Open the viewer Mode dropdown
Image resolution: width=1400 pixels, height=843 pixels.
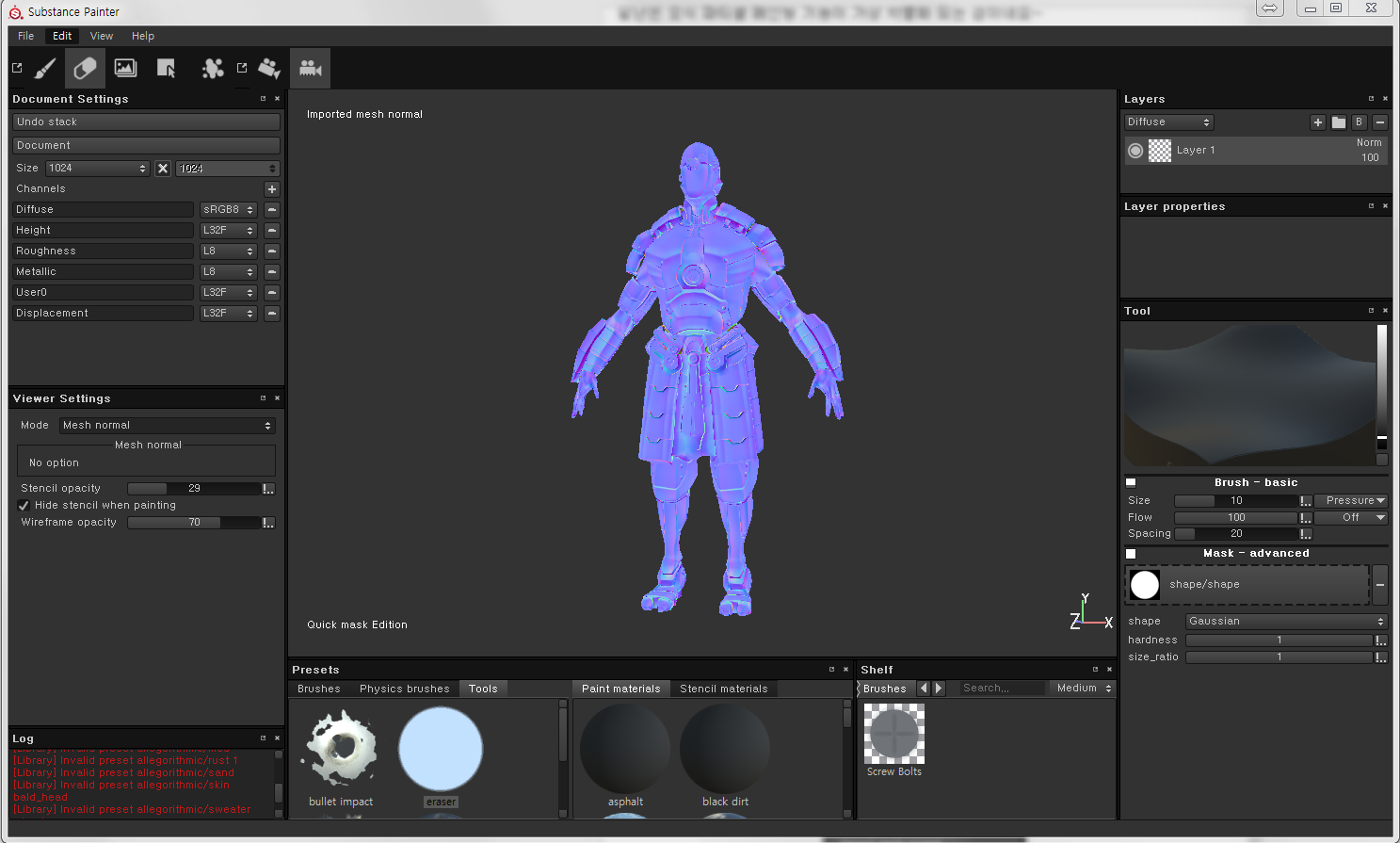[168, 426]
